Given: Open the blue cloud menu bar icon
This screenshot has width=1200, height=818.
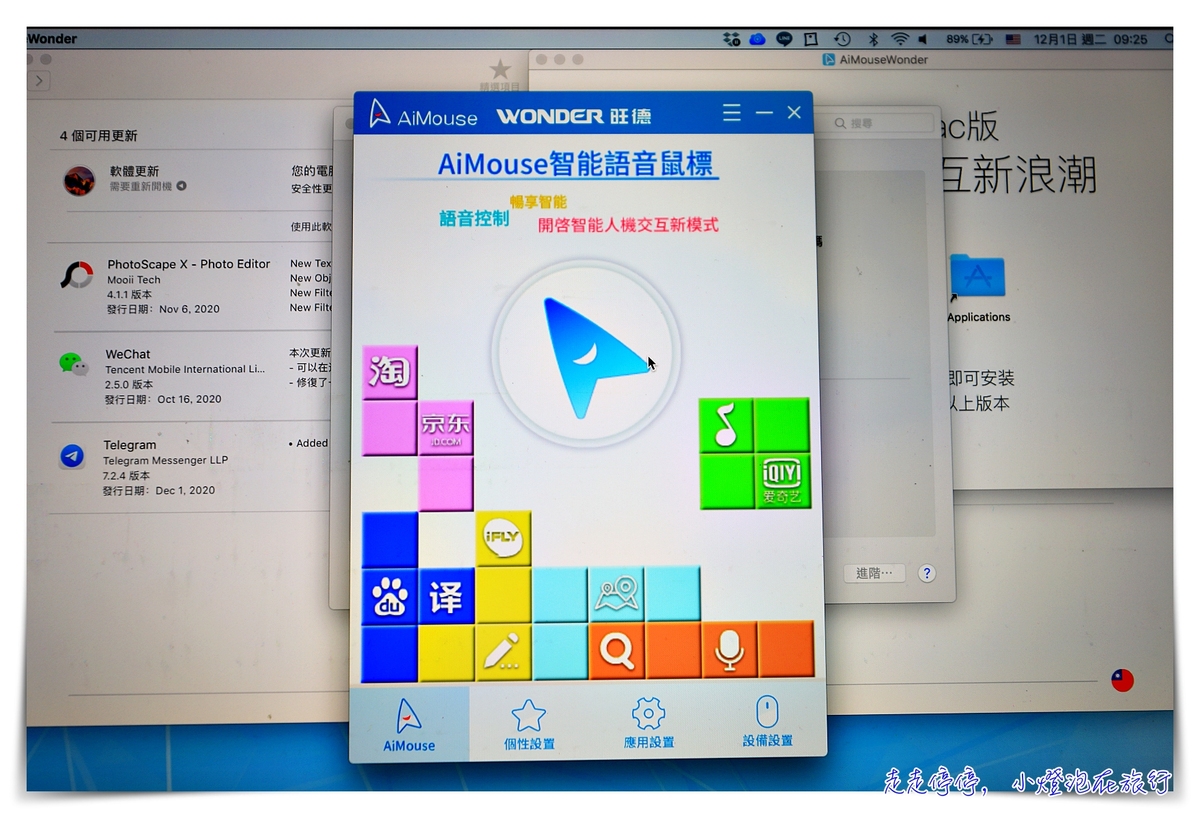Looking at the screenshot, I should coord(757,39).
